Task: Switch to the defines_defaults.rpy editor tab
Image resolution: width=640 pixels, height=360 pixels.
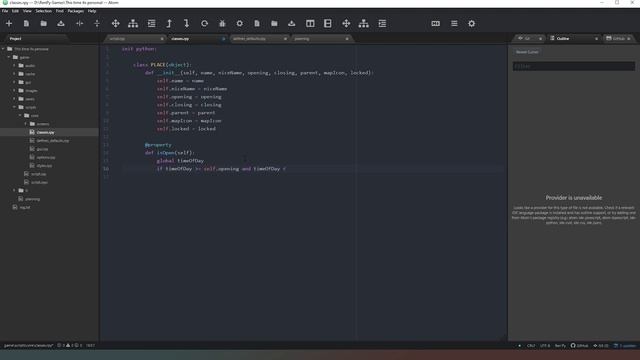Action: coord(259,39)
